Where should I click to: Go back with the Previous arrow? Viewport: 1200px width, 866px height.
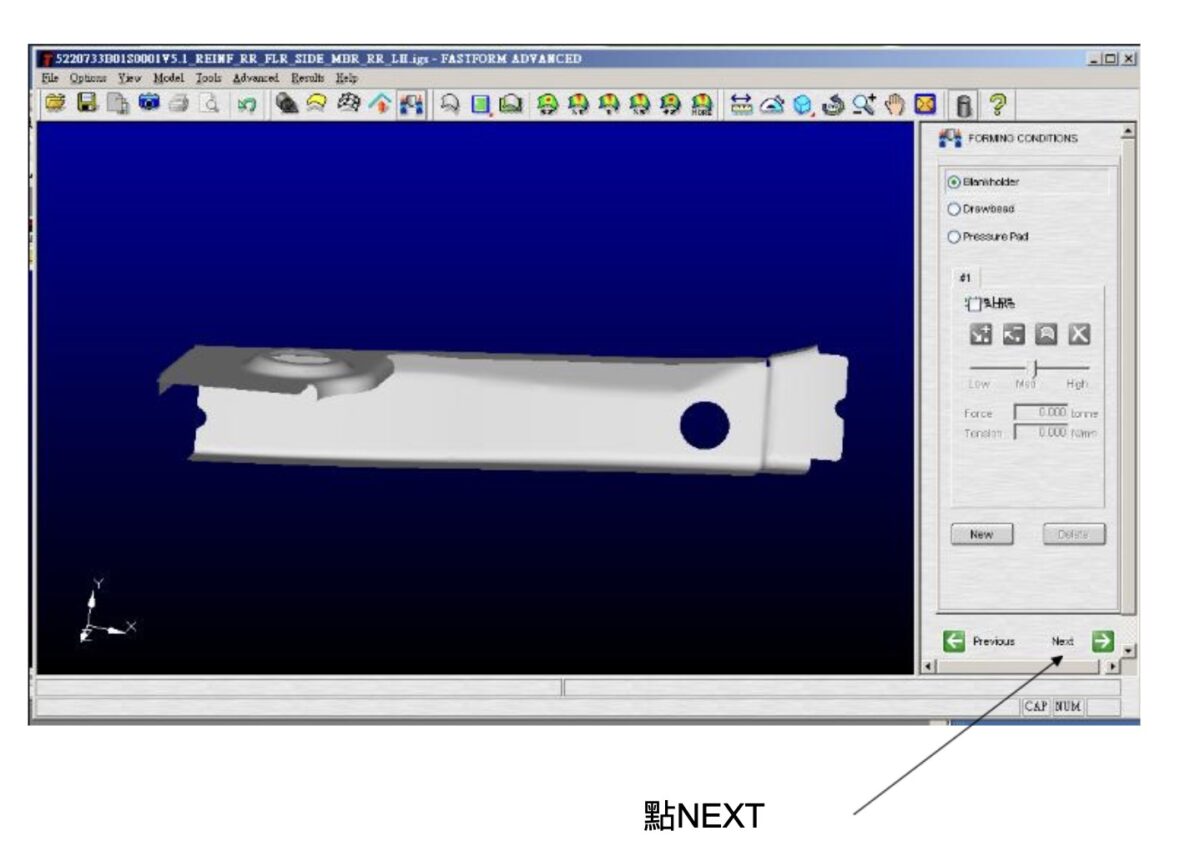pyautogui.click(x=955, y=641)
